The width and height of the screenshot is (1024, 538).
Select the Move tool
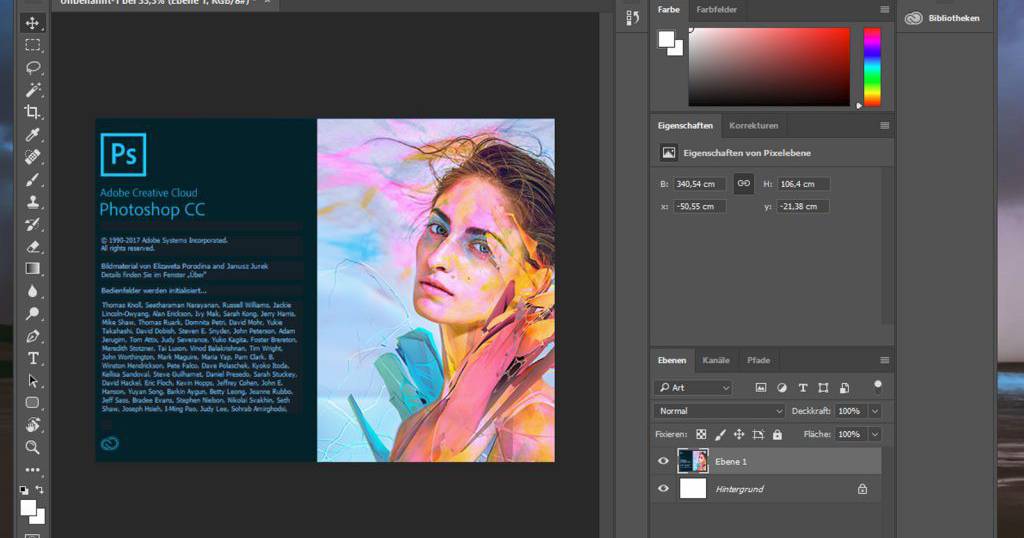[32, 23]
